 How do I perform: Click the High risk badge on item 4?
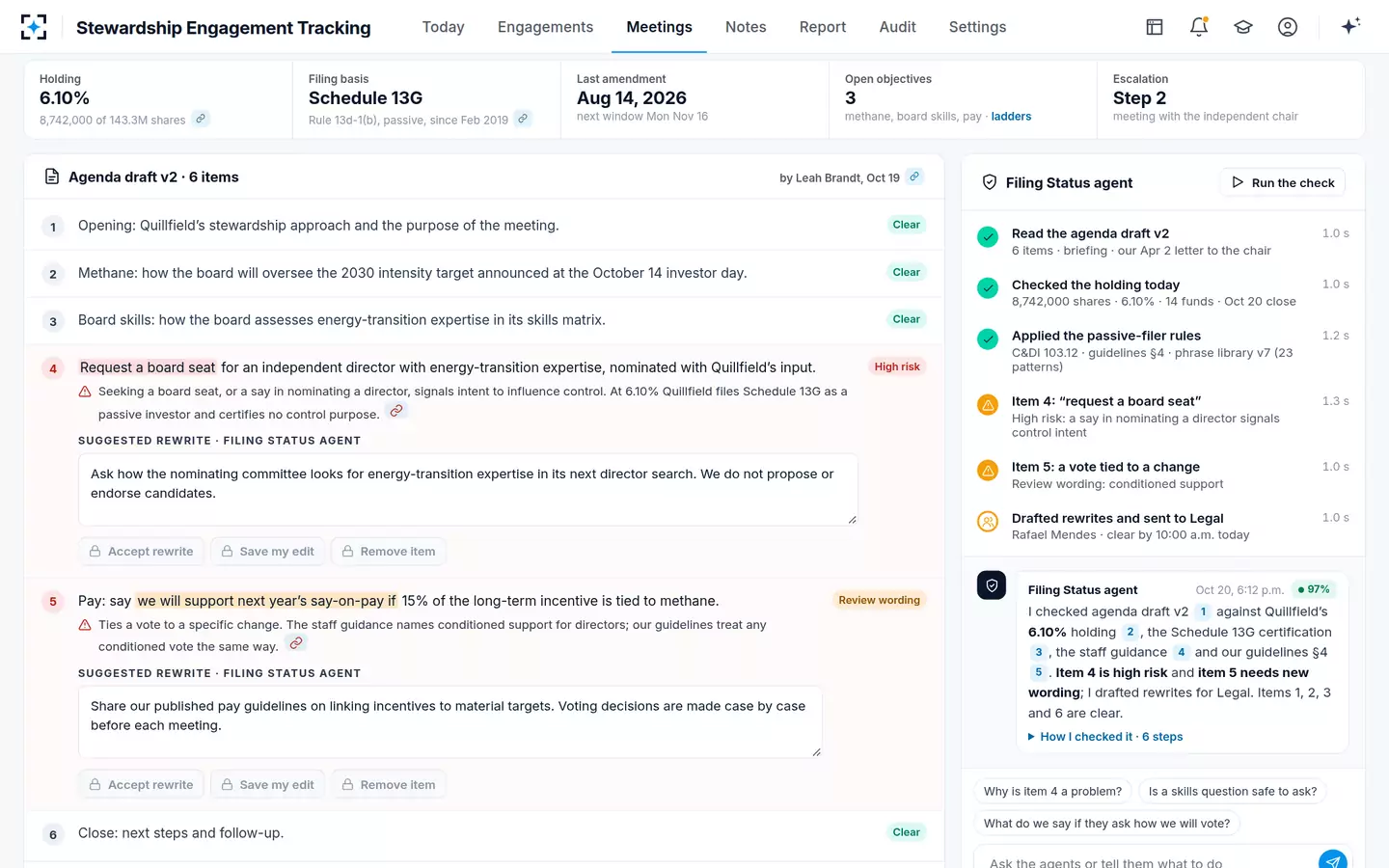[x=897, y=366]
